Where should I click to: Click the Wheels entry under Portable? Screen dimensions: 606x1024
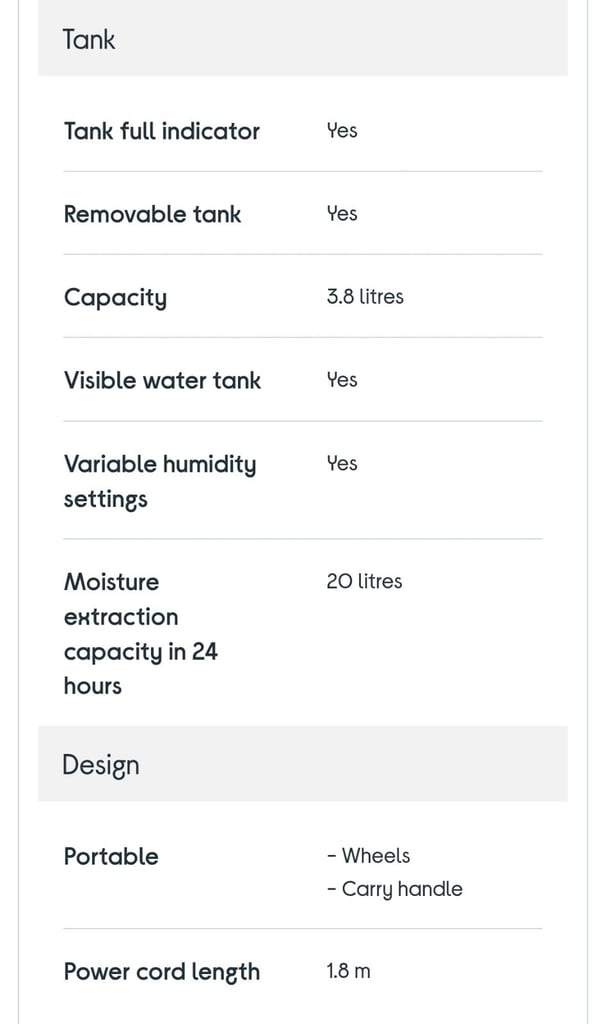(369, 856)
